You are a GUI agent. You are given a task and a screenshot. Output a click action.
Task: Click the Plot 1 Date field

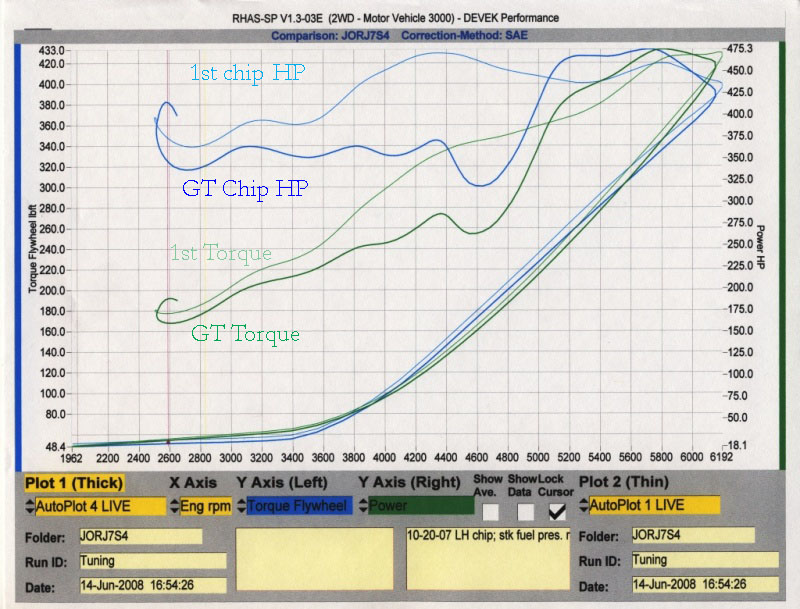click(x=153, y=585)
